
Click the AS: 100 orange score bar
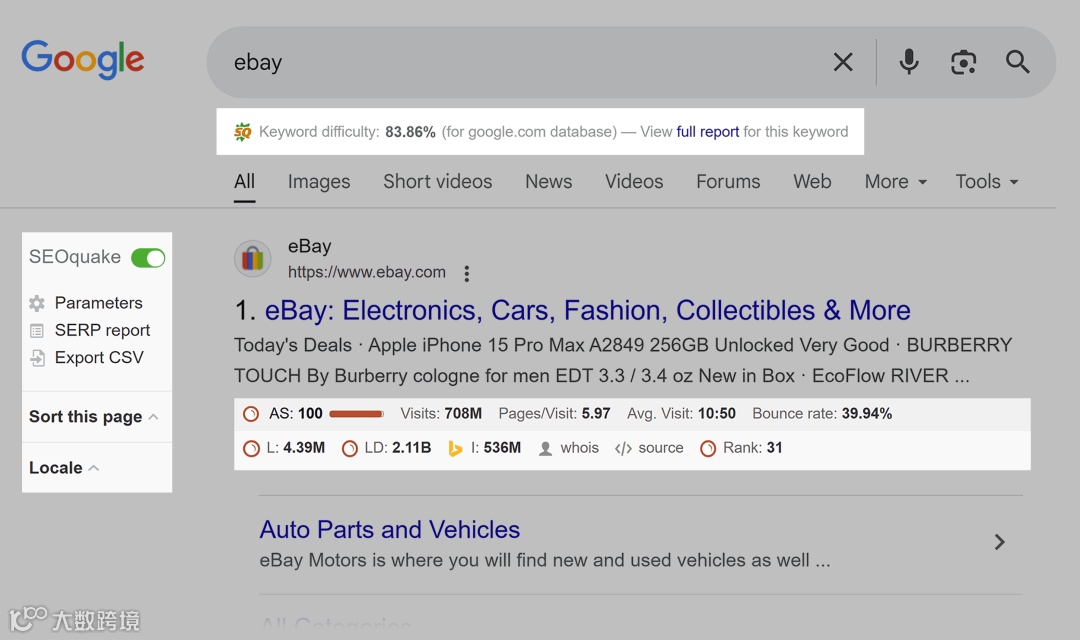(x=356, y=412)
